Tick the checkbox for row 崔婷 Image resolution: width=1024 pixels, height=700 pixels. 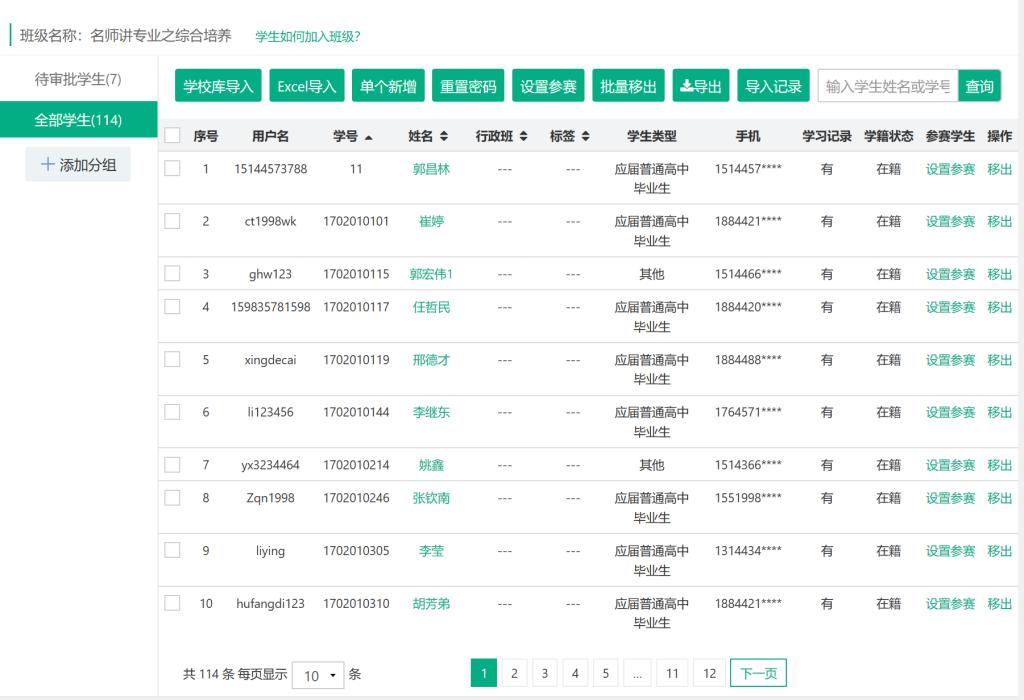(x=172, y=221)
